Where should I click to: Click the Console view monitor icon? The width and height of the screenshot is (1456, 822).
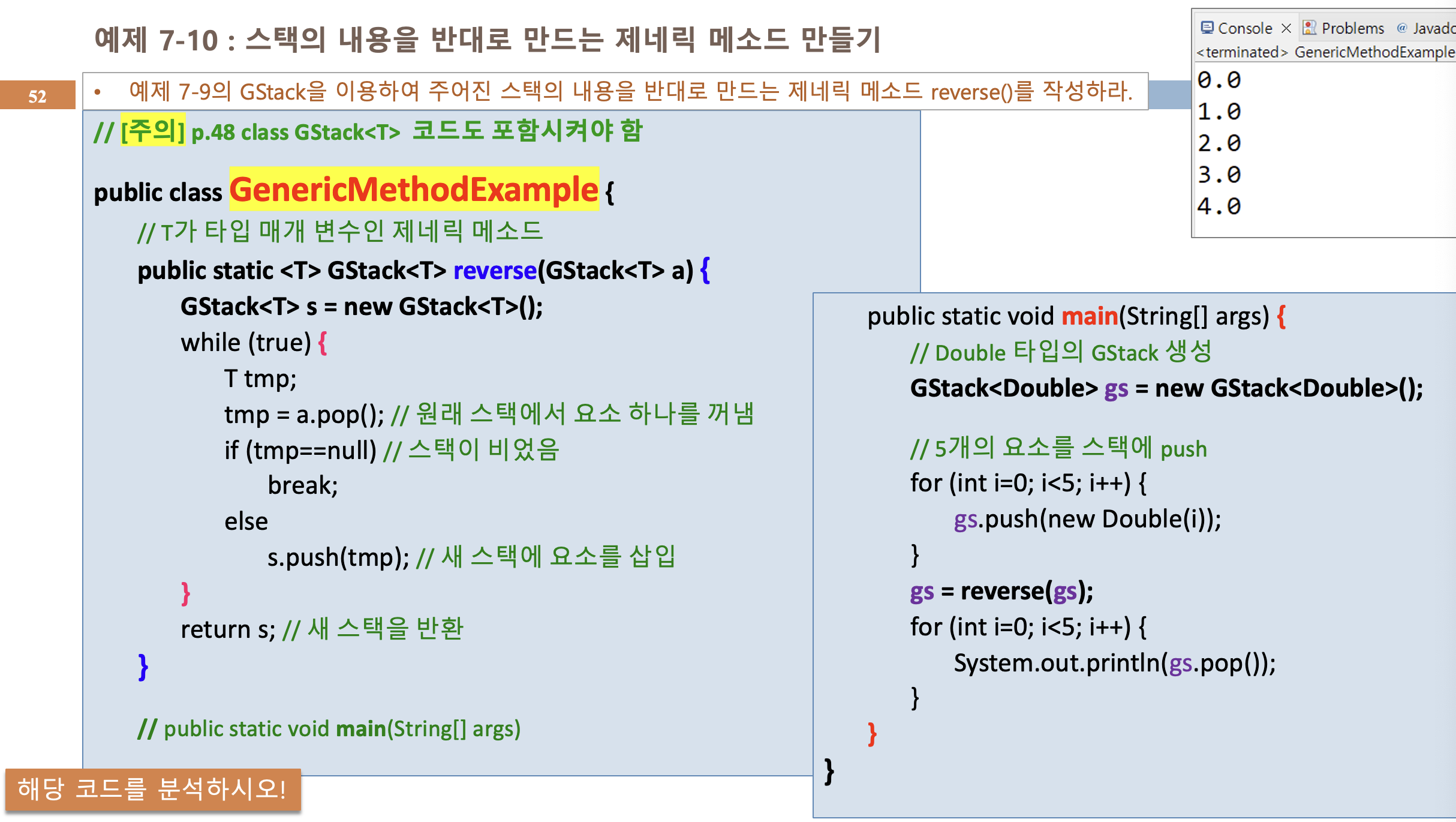1207,28
